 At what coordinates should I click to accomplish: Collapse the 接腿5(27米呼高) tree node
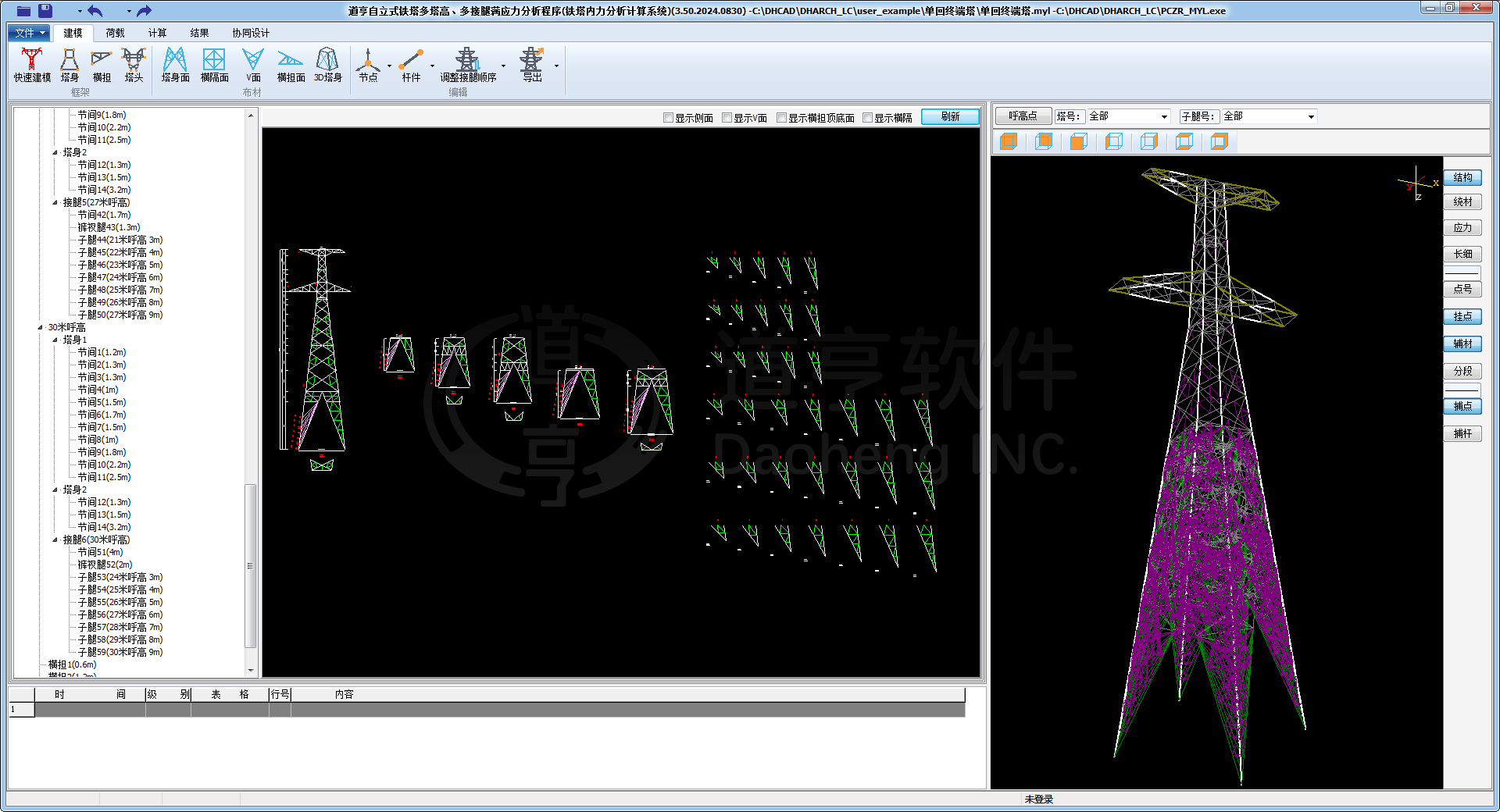coord(55,202)
